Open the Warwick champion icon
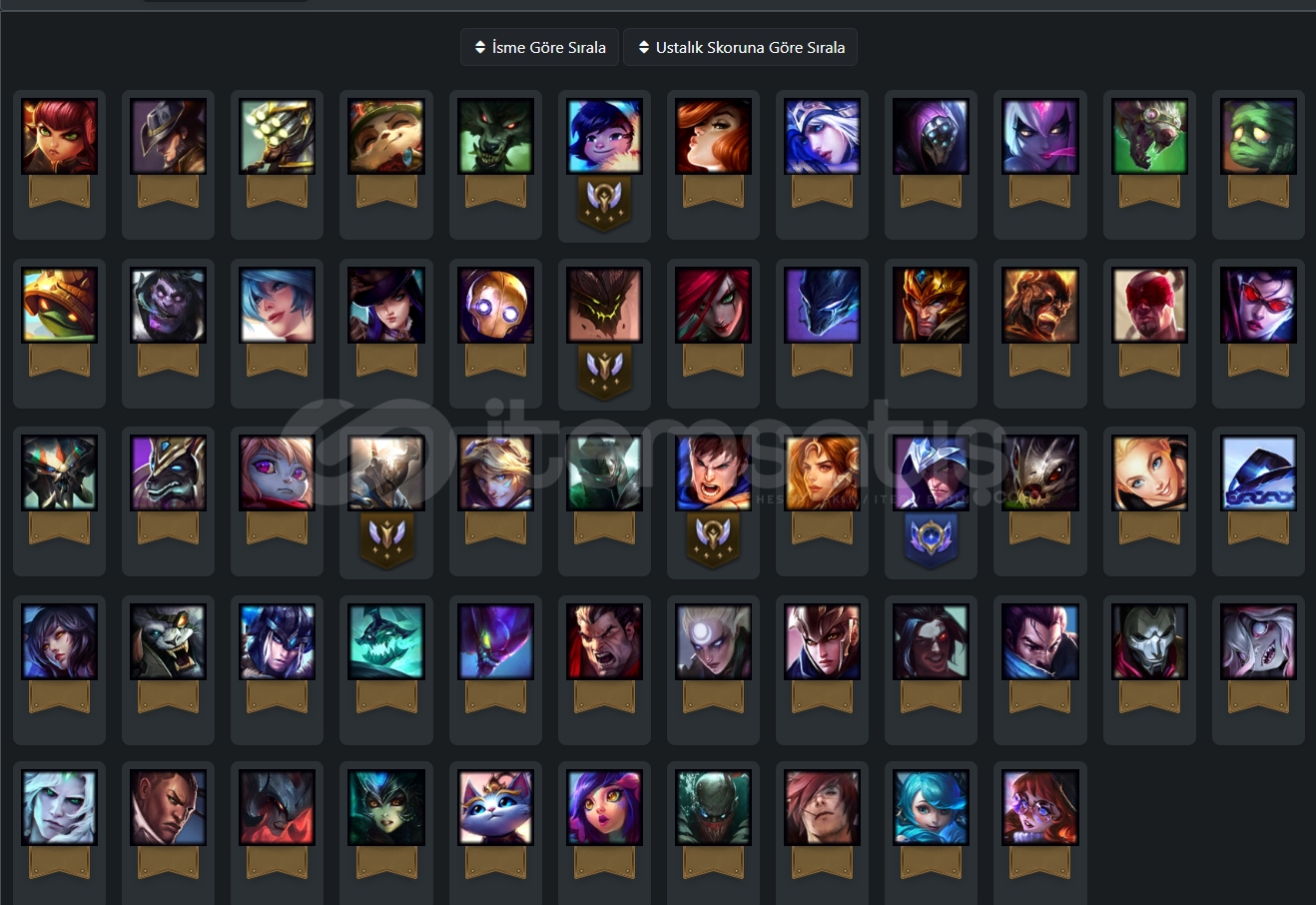The height and width of the screenshot is (905, 1316). point(495,137)
